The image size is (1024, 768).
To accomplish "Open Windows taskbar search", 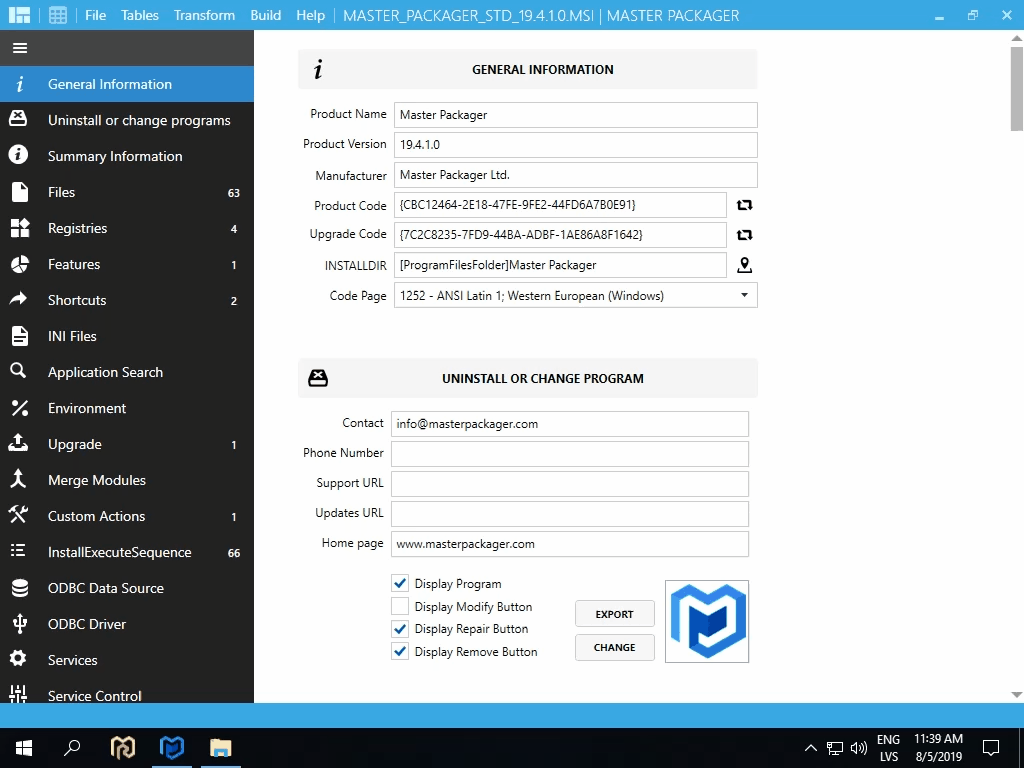I will [x=72, y=748].
